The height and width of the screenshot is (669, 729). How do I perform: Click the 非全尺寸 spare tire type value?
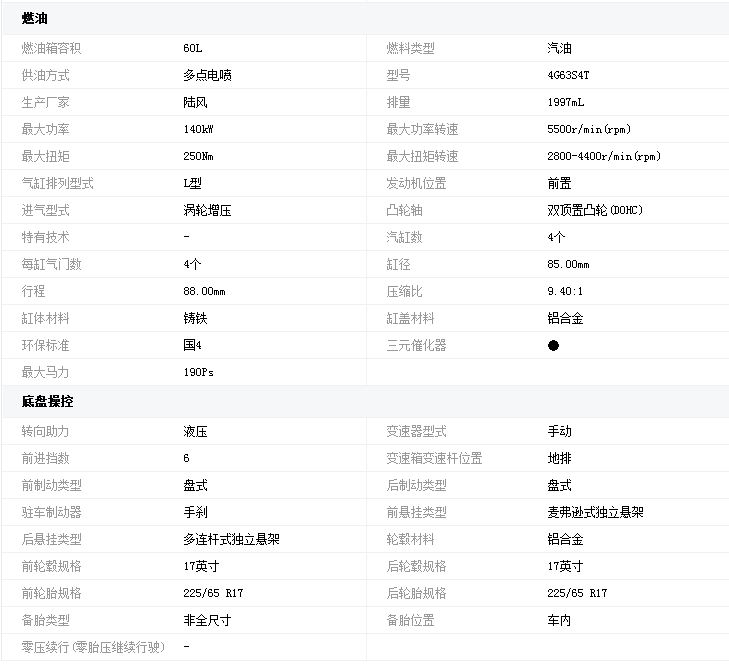pyautogui.click(x=208, y=620)
